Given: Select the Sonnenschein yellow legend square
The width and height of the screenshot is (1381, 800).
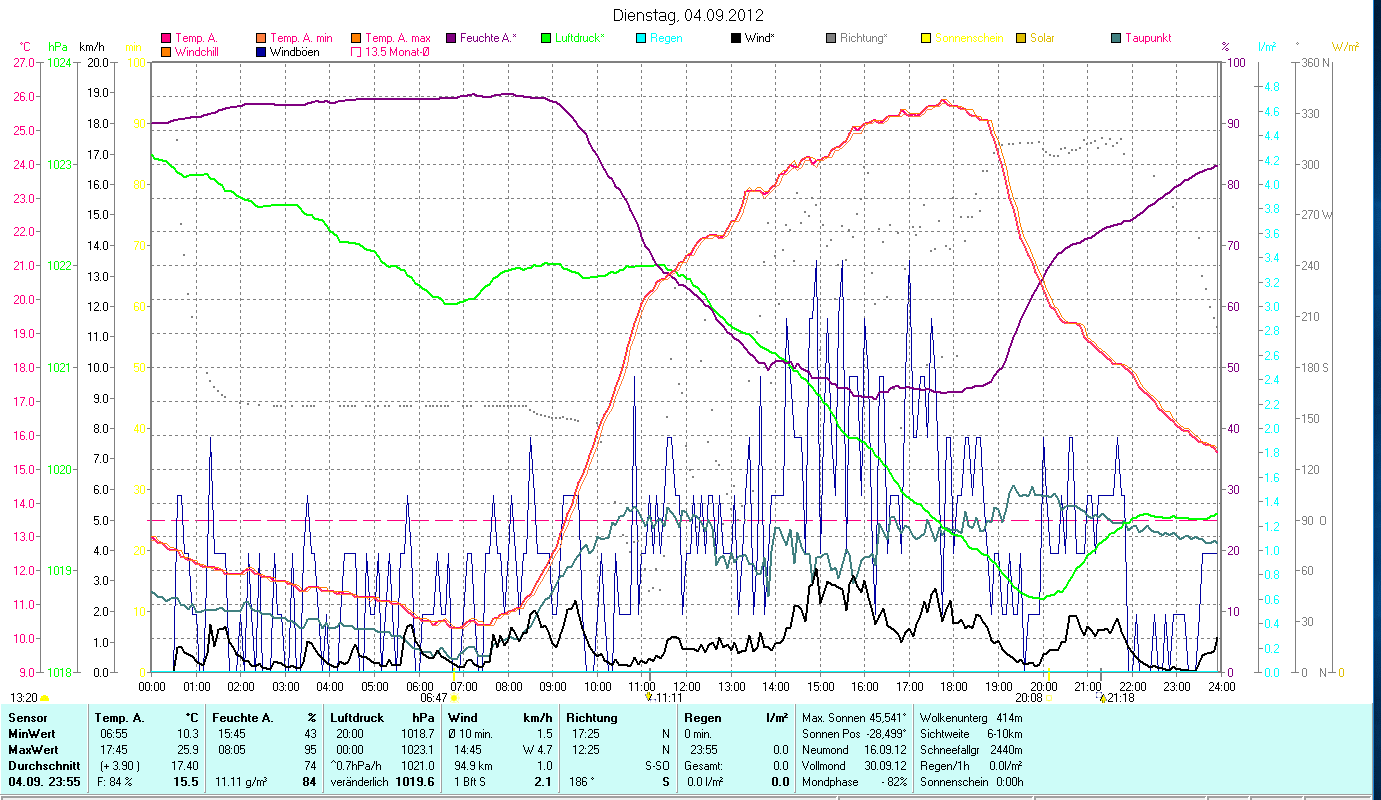Looking at the screenshot, I should click(925, 38).
